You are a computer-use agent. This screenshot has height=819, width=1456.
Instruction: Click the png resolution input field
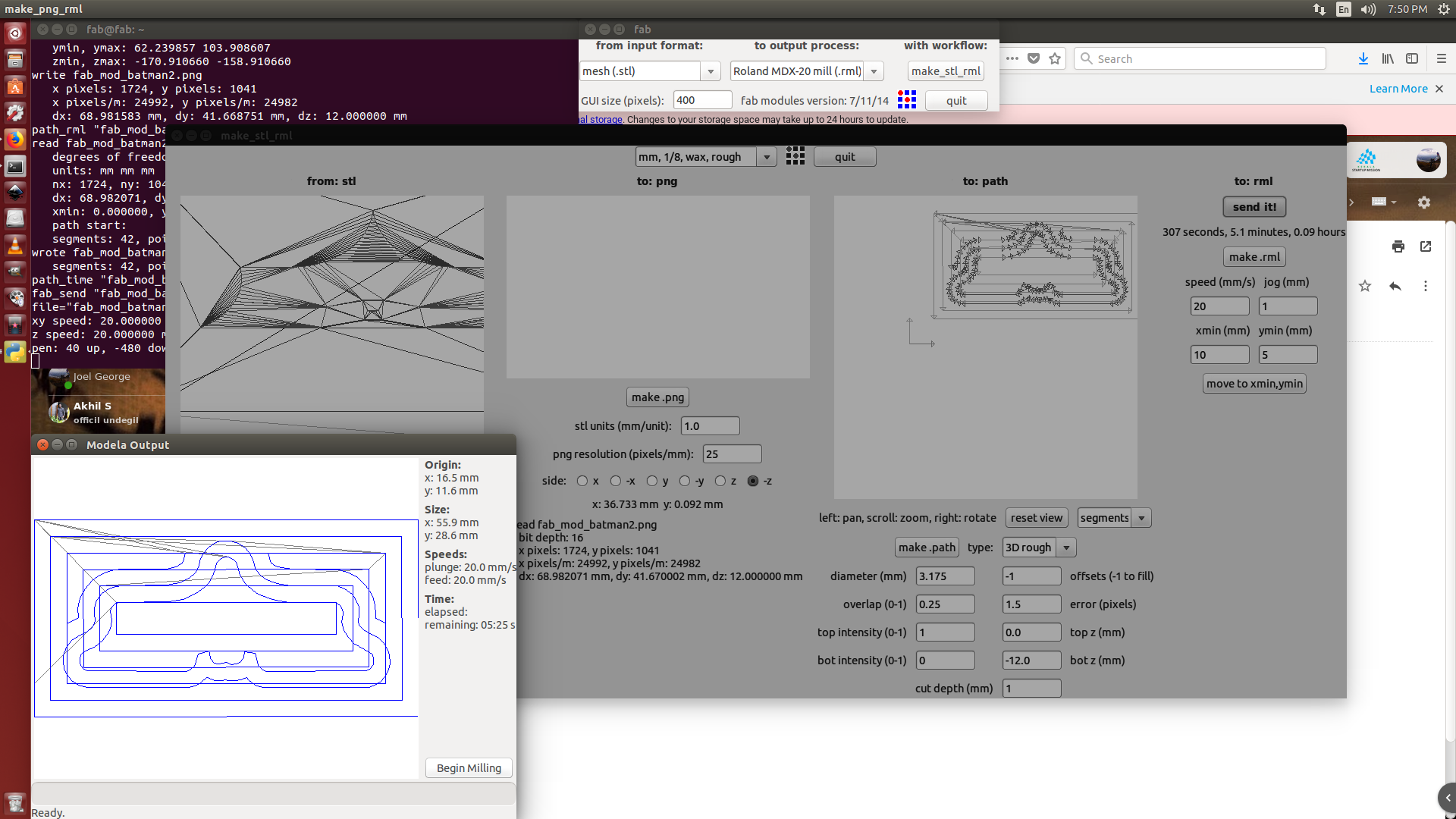pos(731,454)
